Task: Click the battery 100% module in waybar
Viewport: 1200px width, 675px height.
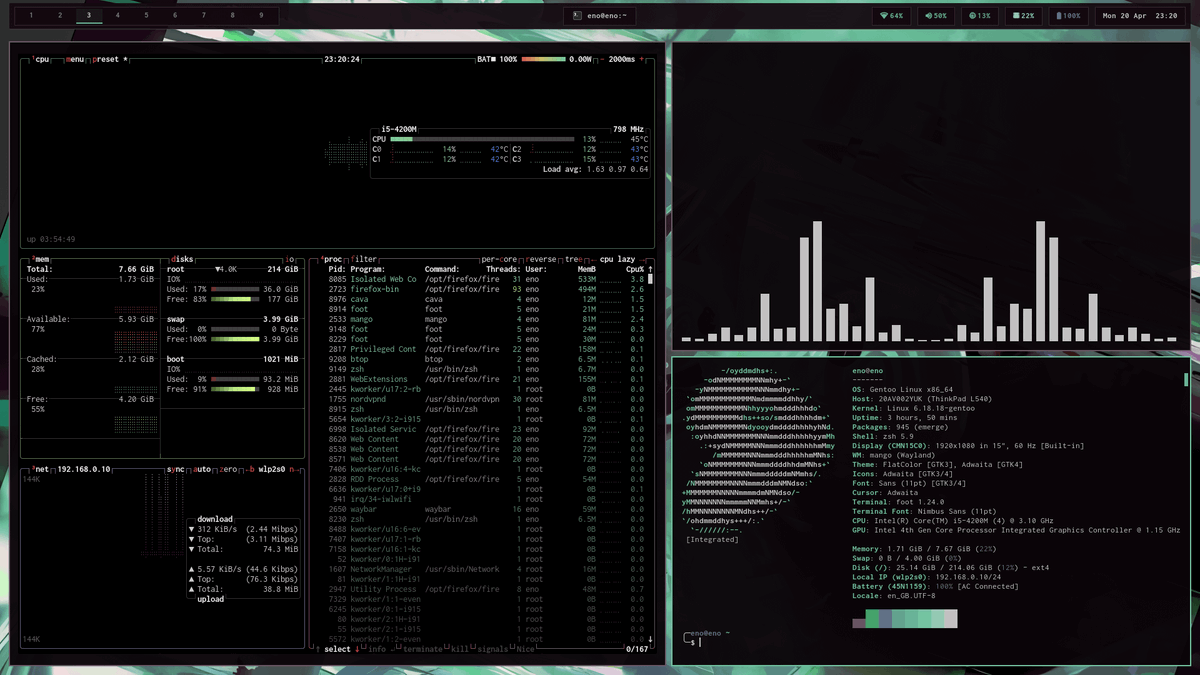Action: tap(1067, 16)
